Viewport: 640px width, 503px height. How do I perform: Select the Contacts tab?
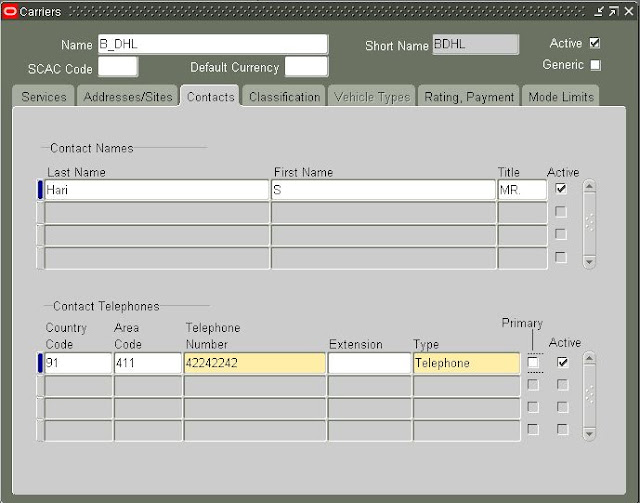(210, 96)
